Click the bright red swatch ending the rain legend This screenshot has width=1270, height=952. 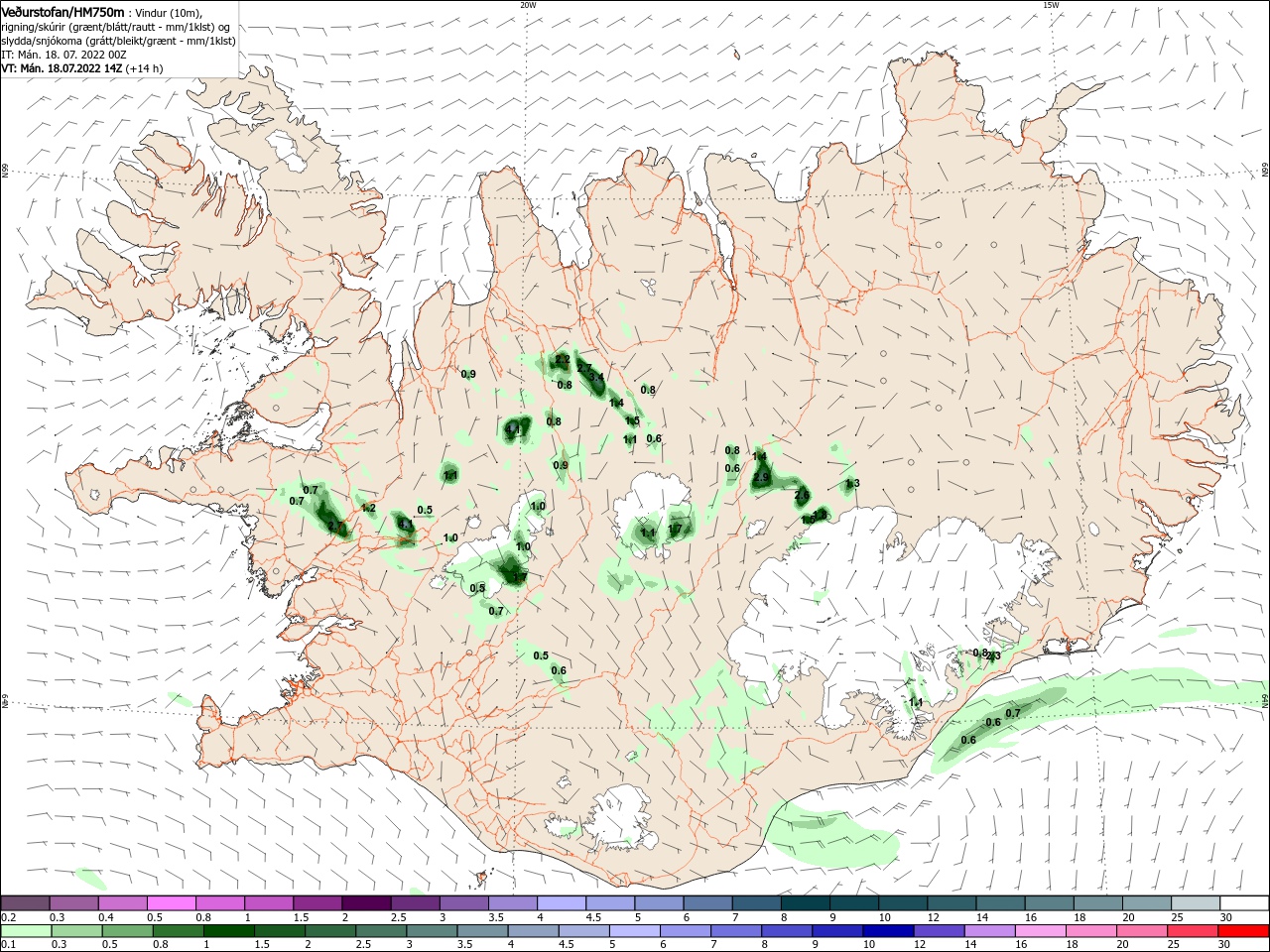[1245, 931]
